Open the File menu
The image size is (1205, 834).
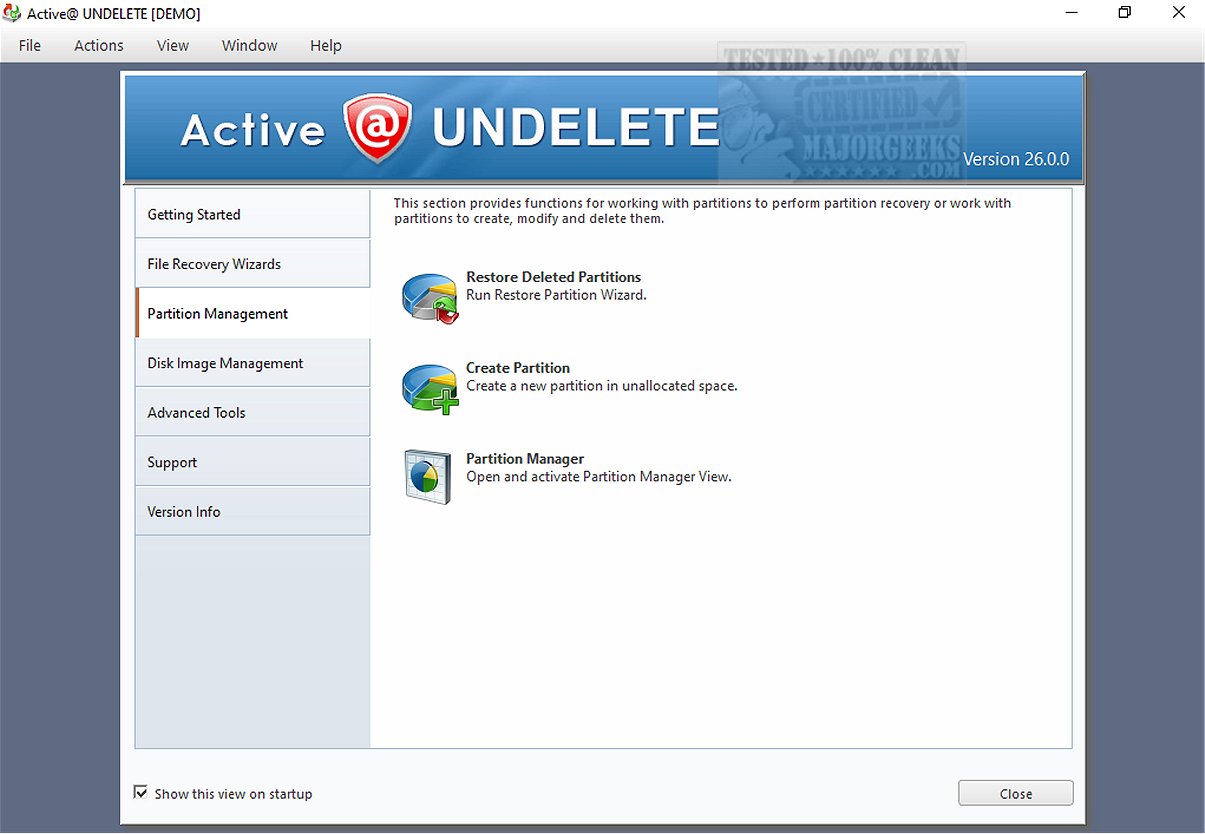(x=30, y=46)
